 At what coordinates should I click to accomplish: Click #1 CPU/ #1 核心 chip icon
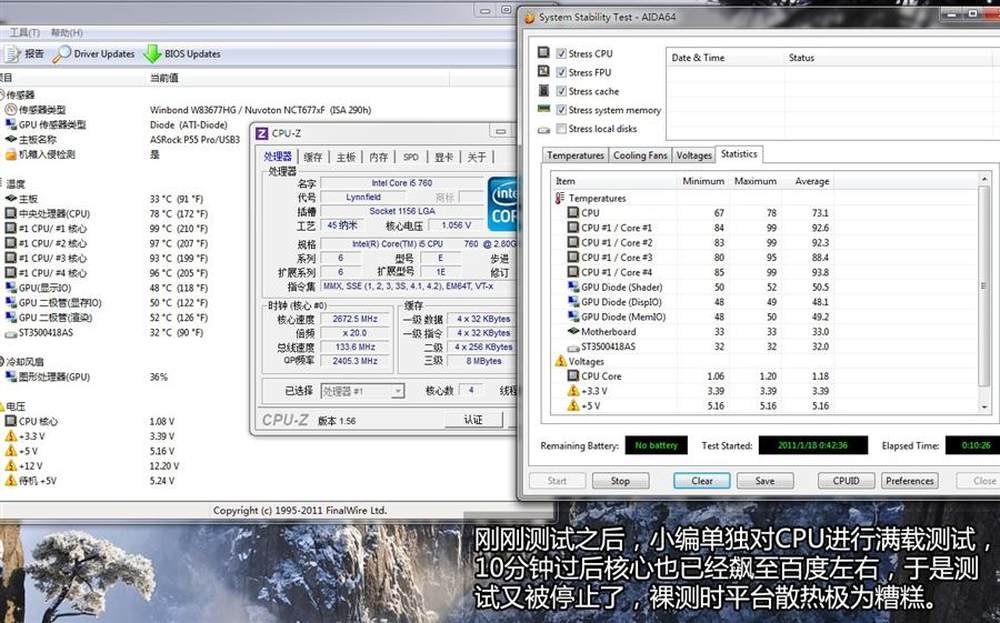click(10, 228)
